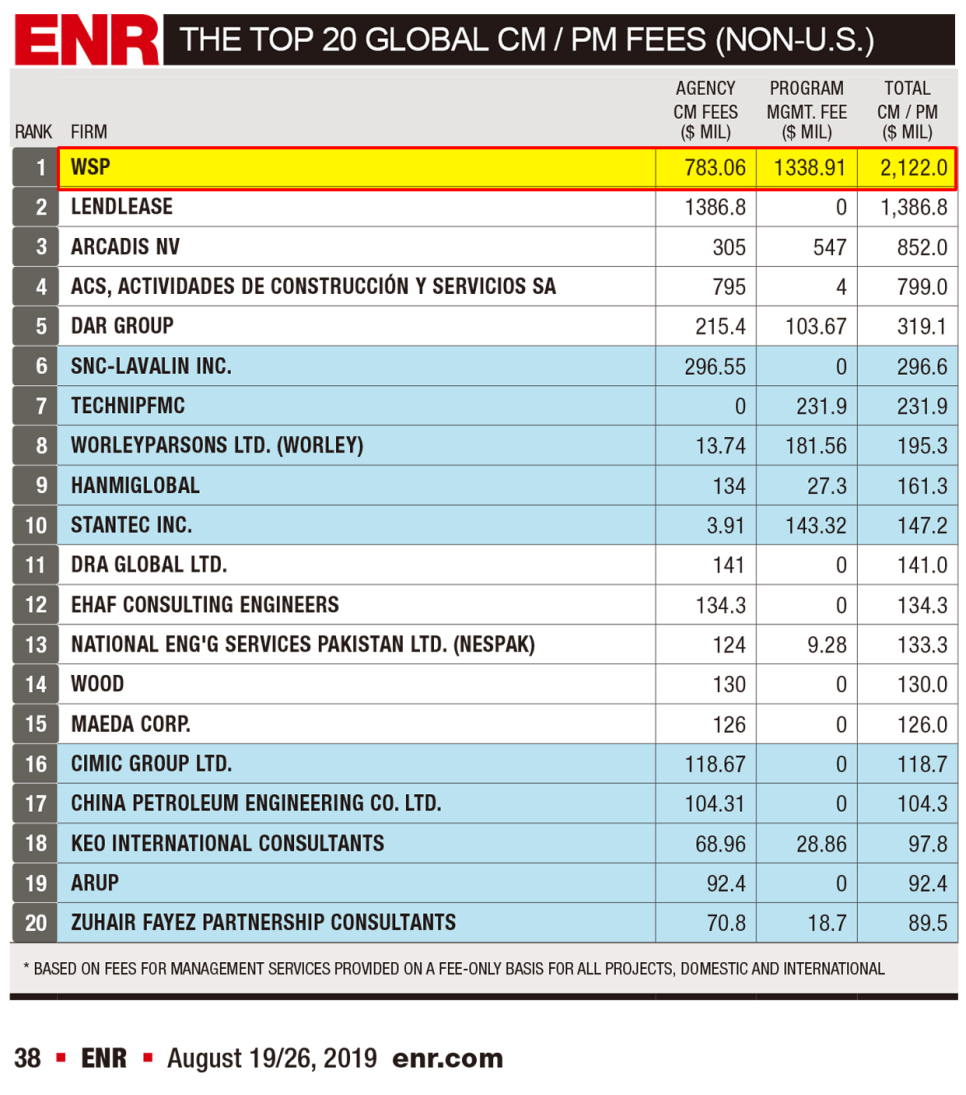Select Arcadis total 852.0
Screen dimensions: 966x1095
click(923, 248)
